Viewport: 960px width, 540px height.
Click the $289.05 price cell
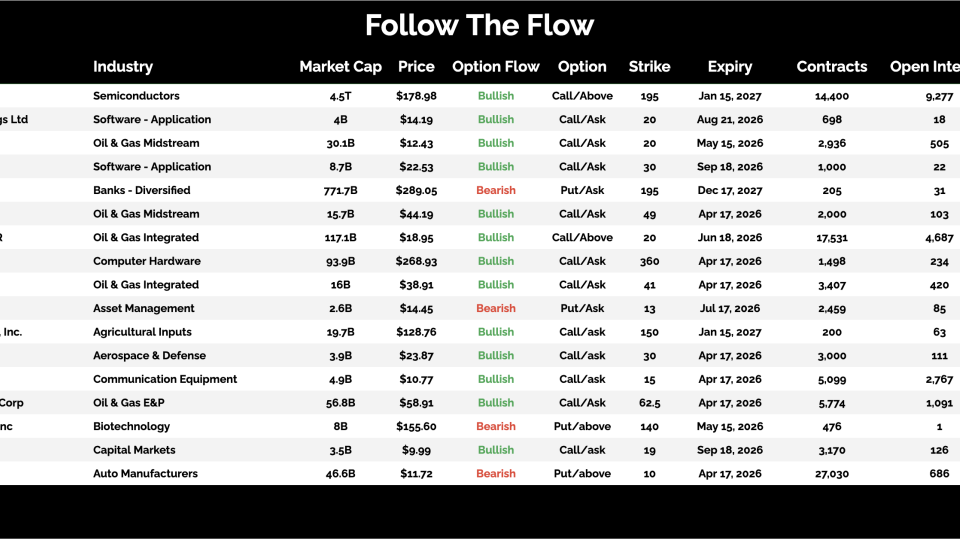pos(416,190)
